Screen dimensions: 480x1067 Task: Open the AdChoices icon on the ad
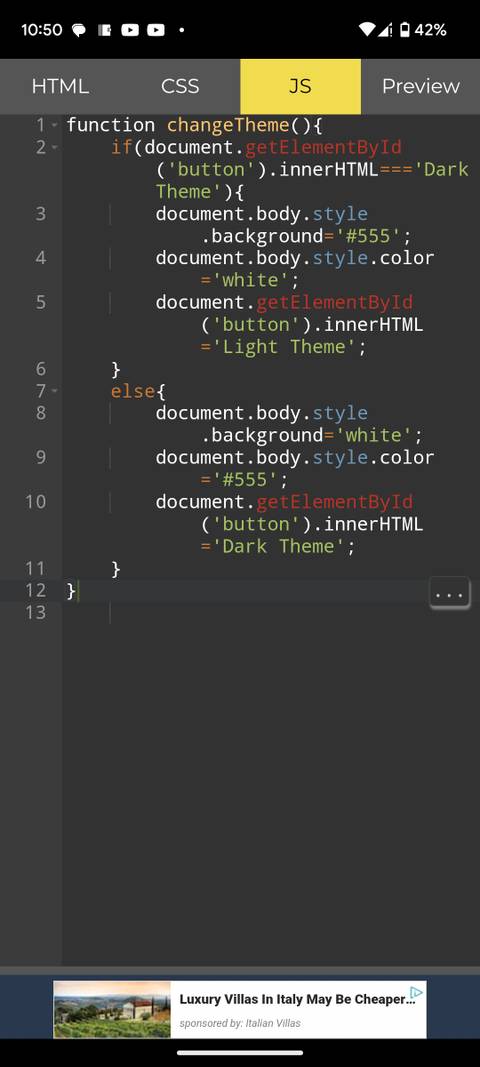click(x=417, y=993)
